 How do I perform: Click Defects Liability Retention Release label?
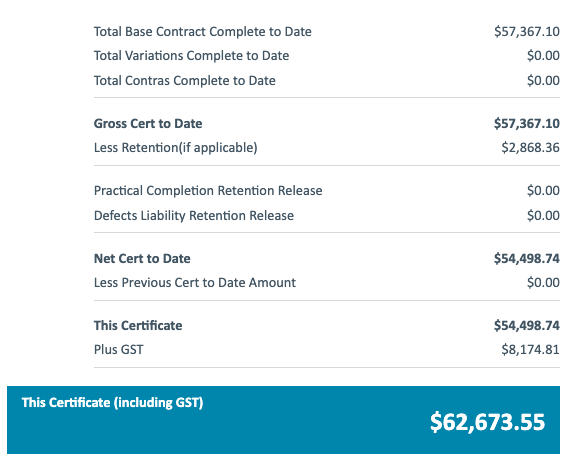194,216
